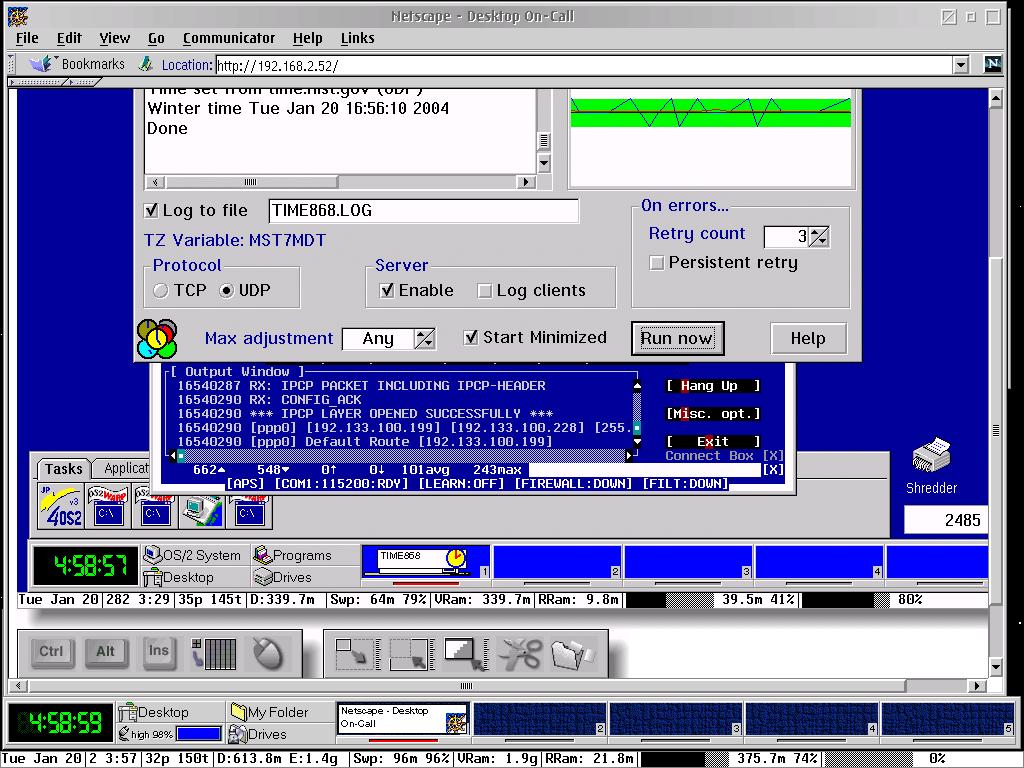The image size is (1024, 768).
Task: Click the browser page's down scroll arrow
Action: (995, 667)
